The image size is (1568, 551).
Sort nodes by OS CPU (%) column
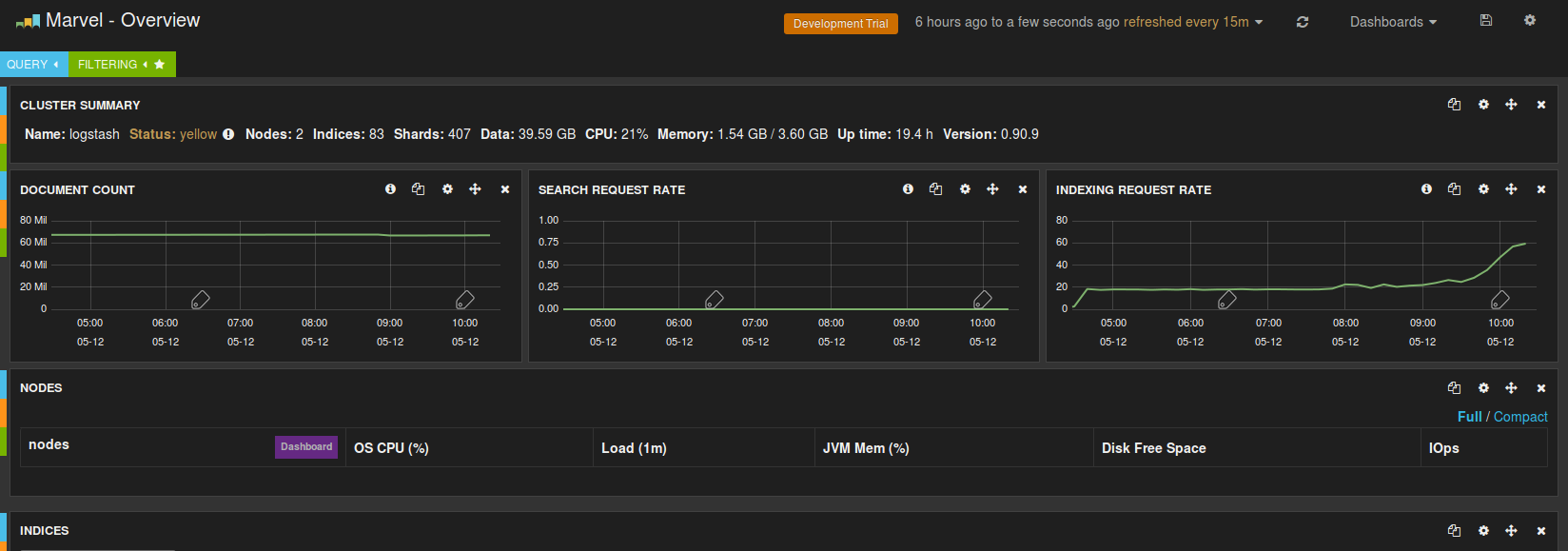click(391, 448)
